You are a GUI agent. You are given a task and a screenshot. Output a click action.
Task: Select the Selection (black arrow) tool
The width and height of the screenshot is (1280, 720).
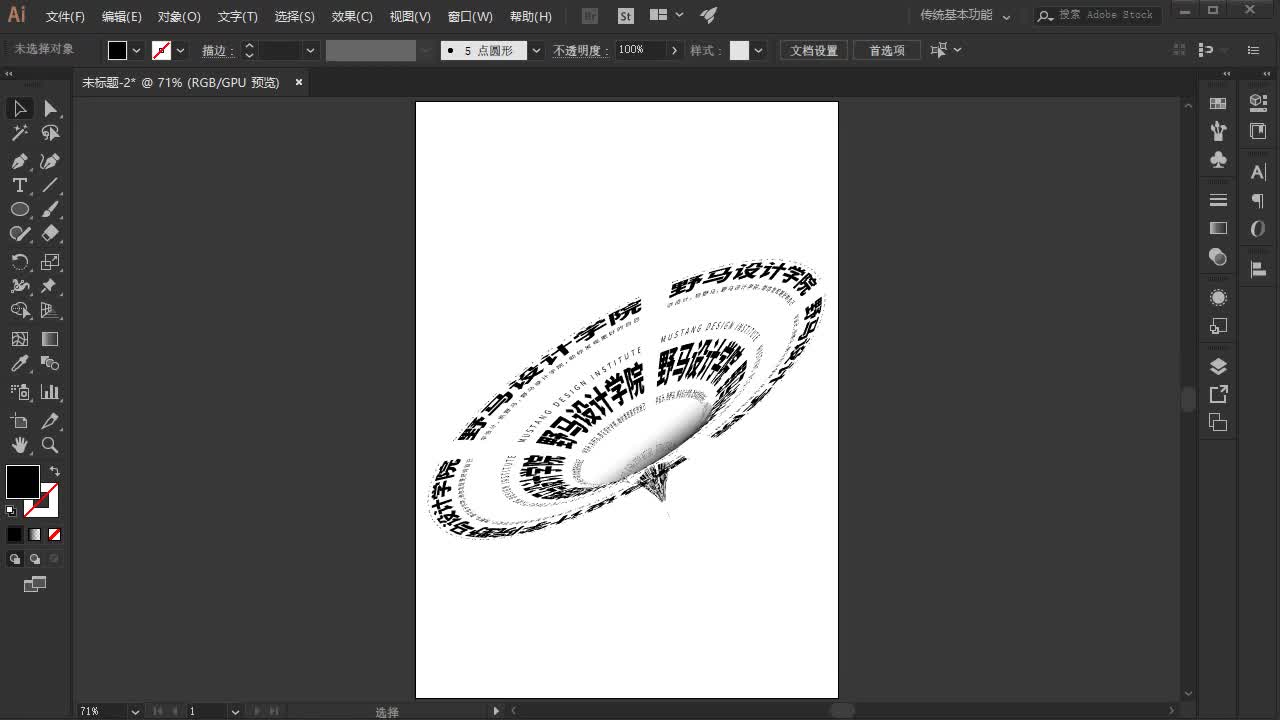pyautogui.click(x=20, y=108)
